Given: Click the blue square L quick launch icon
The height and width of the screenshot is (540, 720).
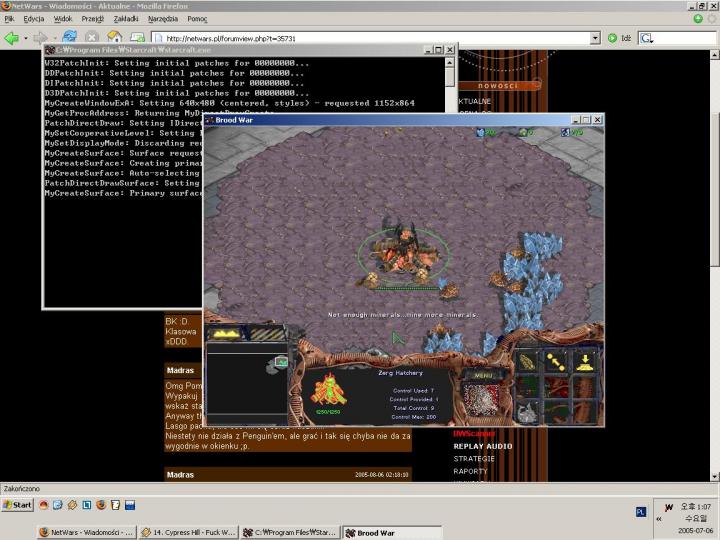Looking at the screenshot, I should (86, 505).
